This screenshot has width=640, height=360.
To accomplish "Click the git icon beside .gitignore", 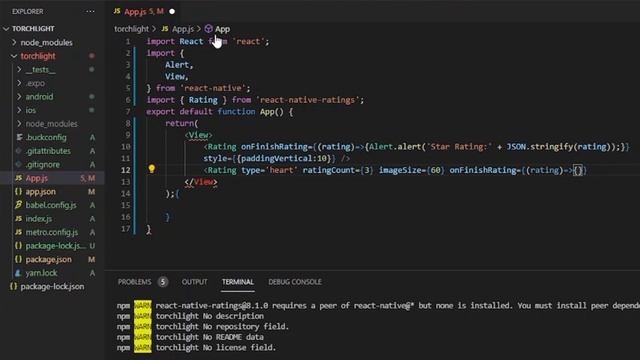I will pos(18,164).
